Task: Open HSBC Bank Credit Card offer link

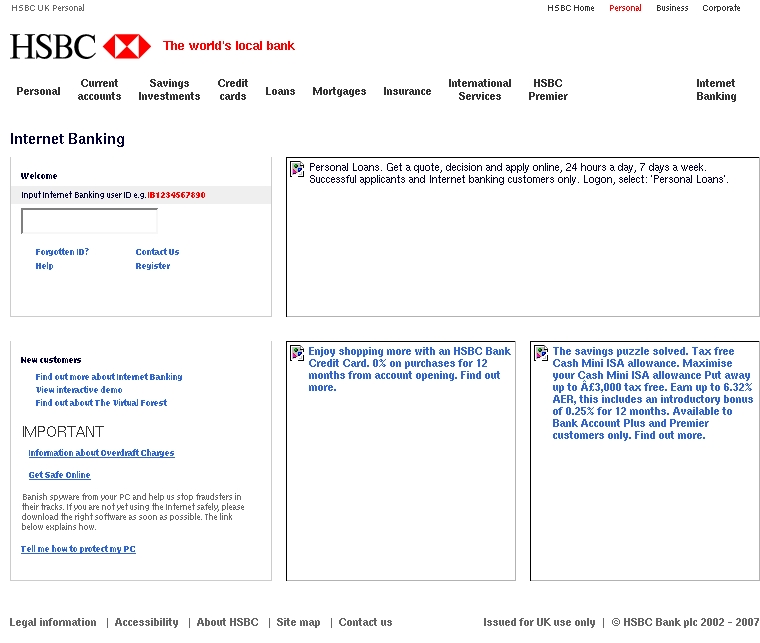Action: tap(410, 369)
